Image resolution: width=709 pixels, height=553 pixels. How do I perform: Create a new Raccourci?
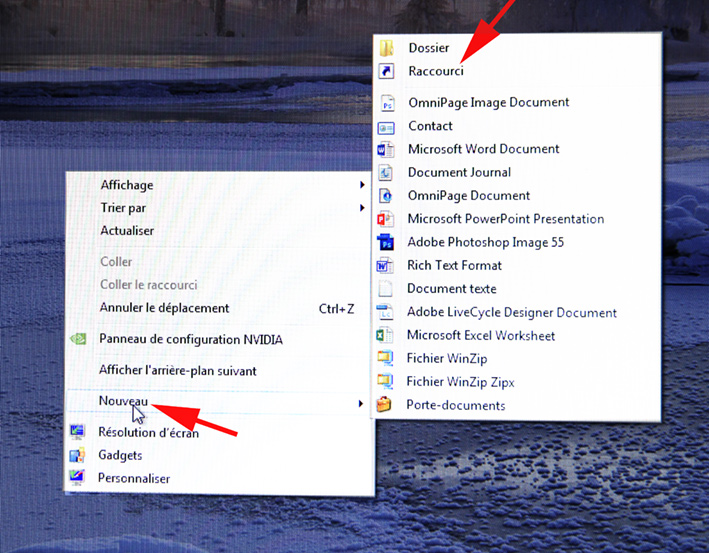(517, 71)
